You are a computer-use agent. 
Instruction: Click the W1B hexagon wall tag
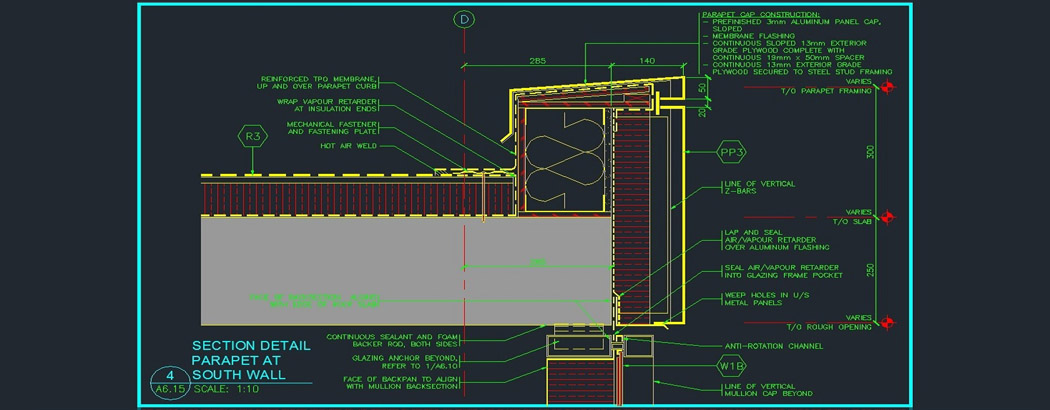point(729,366)
